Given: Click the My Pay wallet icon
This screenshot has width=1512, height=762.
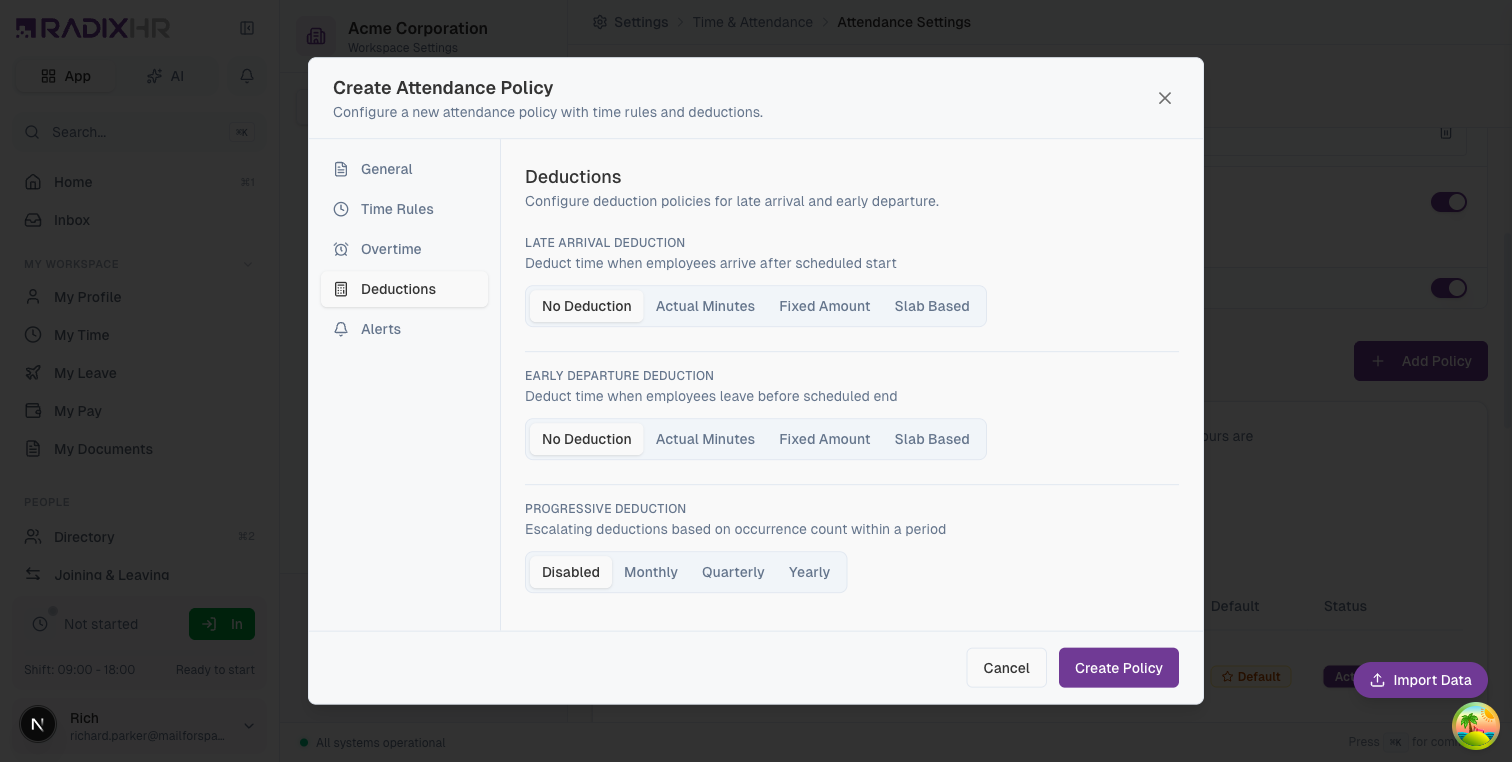Looking at the screenshot, I should pos(33,411).
